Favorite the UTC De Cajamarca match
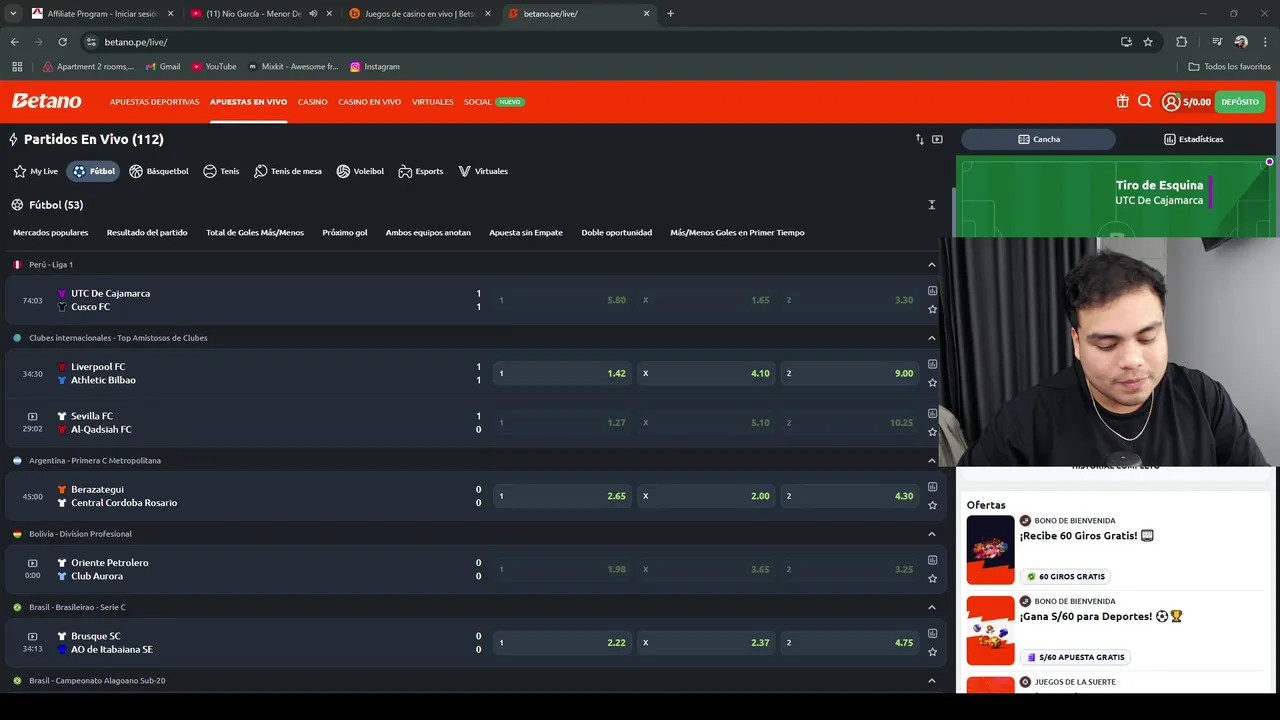This screenshot has height=720, width=1280. click(932, 309)
